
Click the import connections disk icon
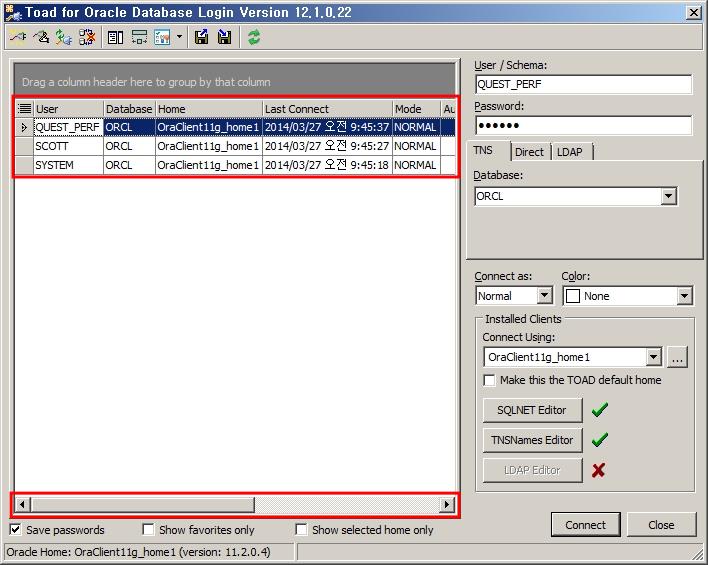pos(224,37)
